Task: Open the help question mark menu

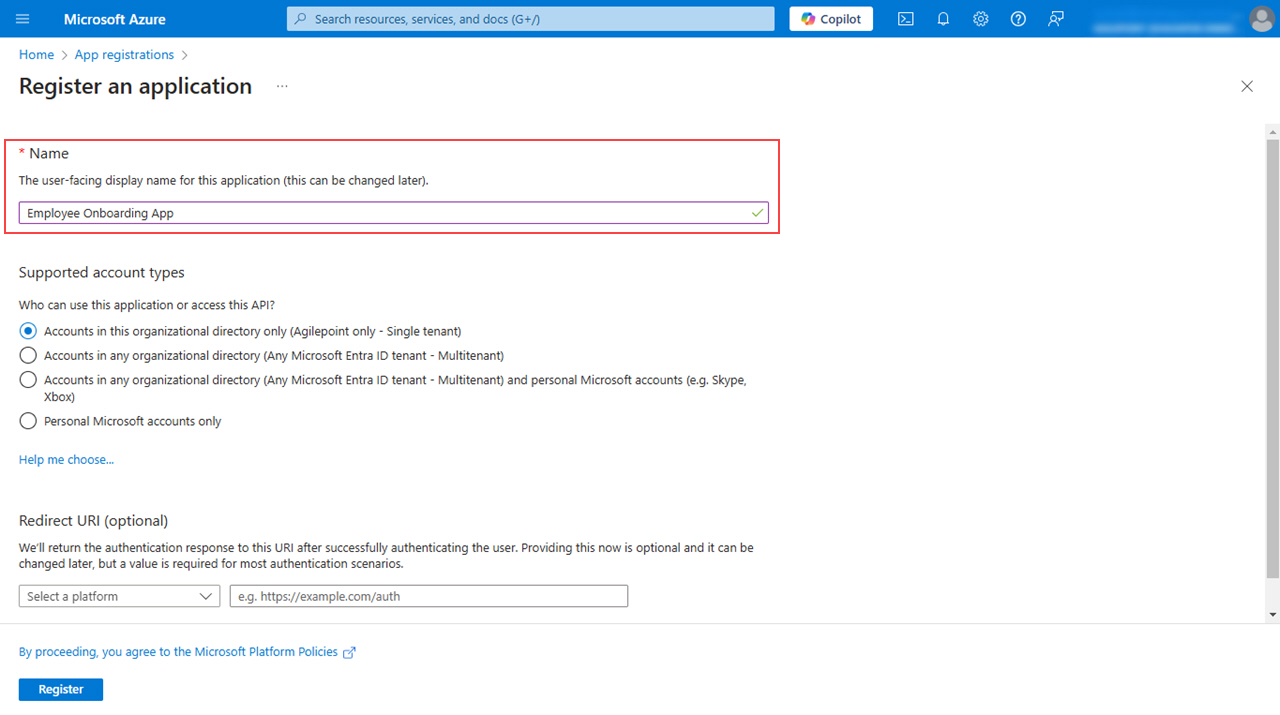Action: click(x=1018, y=19)
